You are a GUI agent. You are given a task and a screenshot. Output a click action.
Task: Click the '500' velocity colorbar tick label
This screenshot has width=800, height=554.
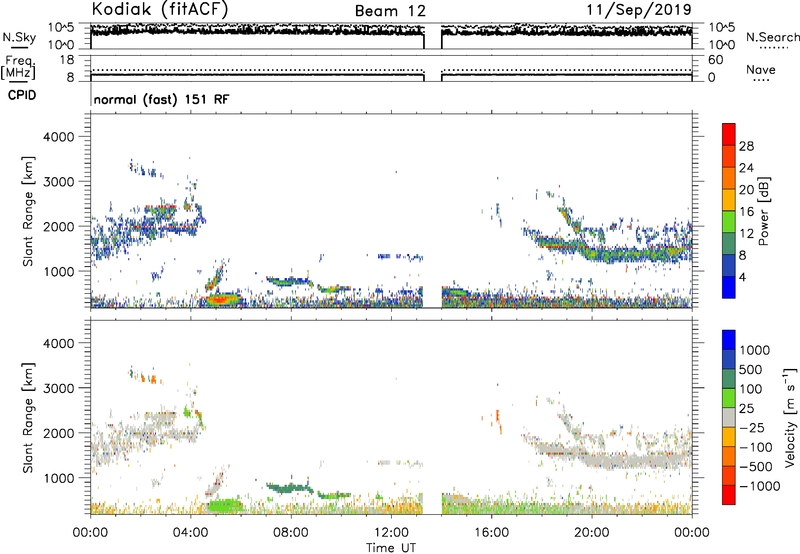[751, 370]
